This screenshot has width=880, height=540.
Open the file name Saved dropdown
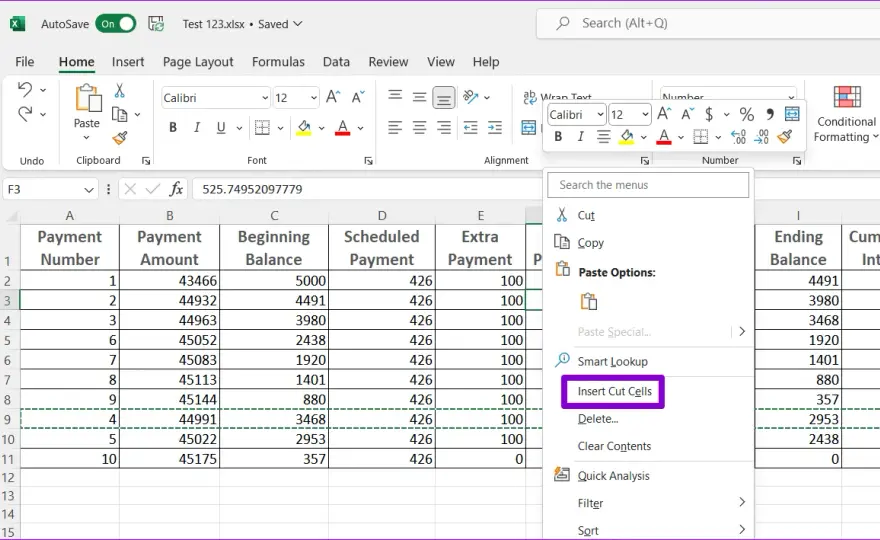298,24
